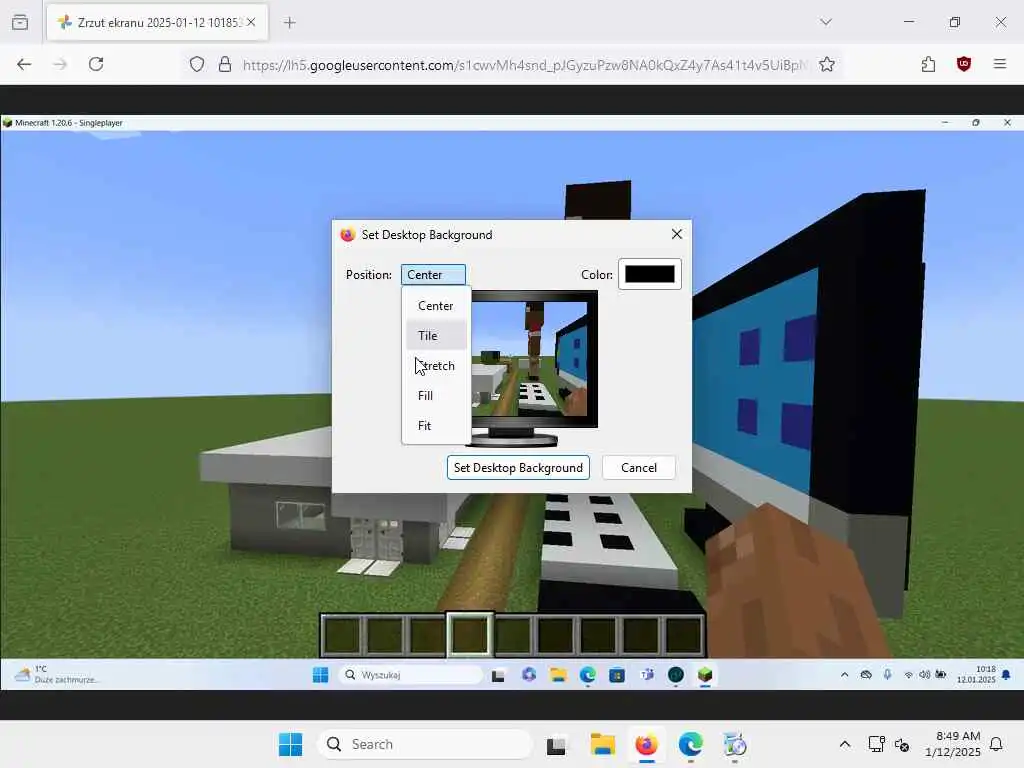The height and width of the screenshot is (768, 1024).
Task: Open the 8:49 AM clock and calendar
Action: 952,744
